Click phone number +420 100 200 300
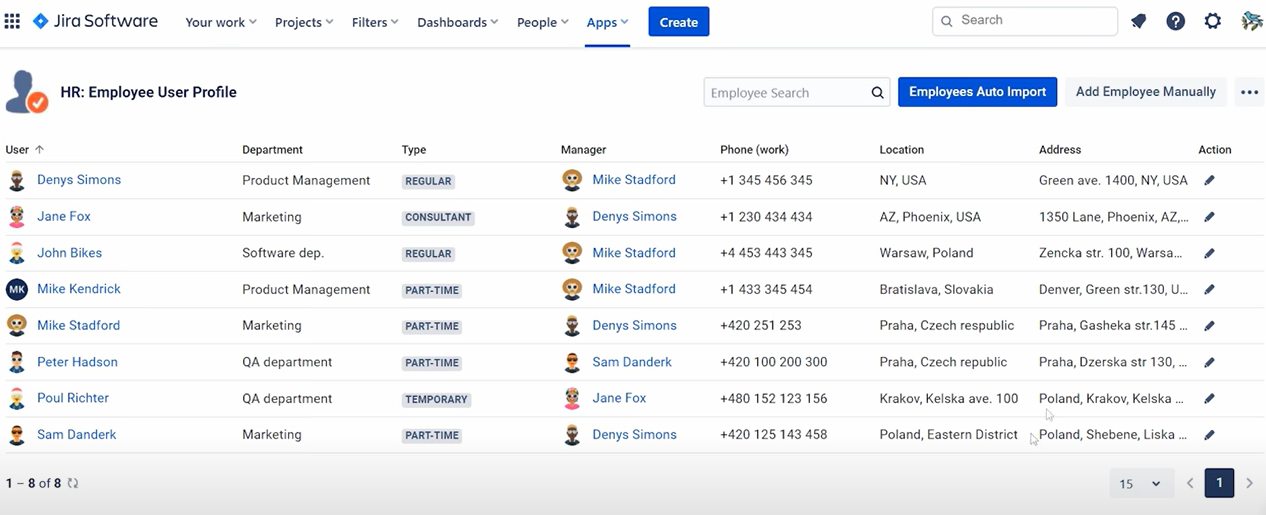1266x515 pixels. point(774,362)
